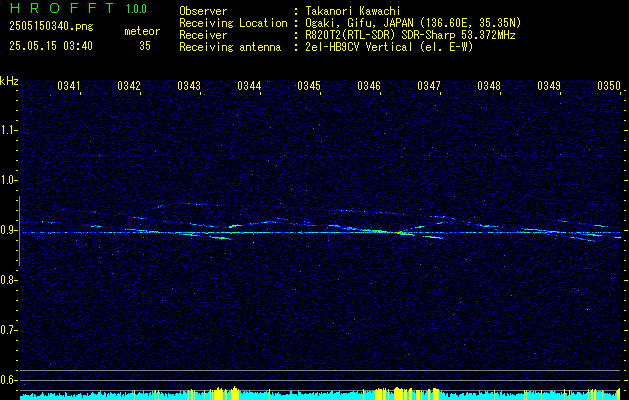Click the 0341 time marker
This screenshot has height=400, width=629.
[x=69, y=86]
